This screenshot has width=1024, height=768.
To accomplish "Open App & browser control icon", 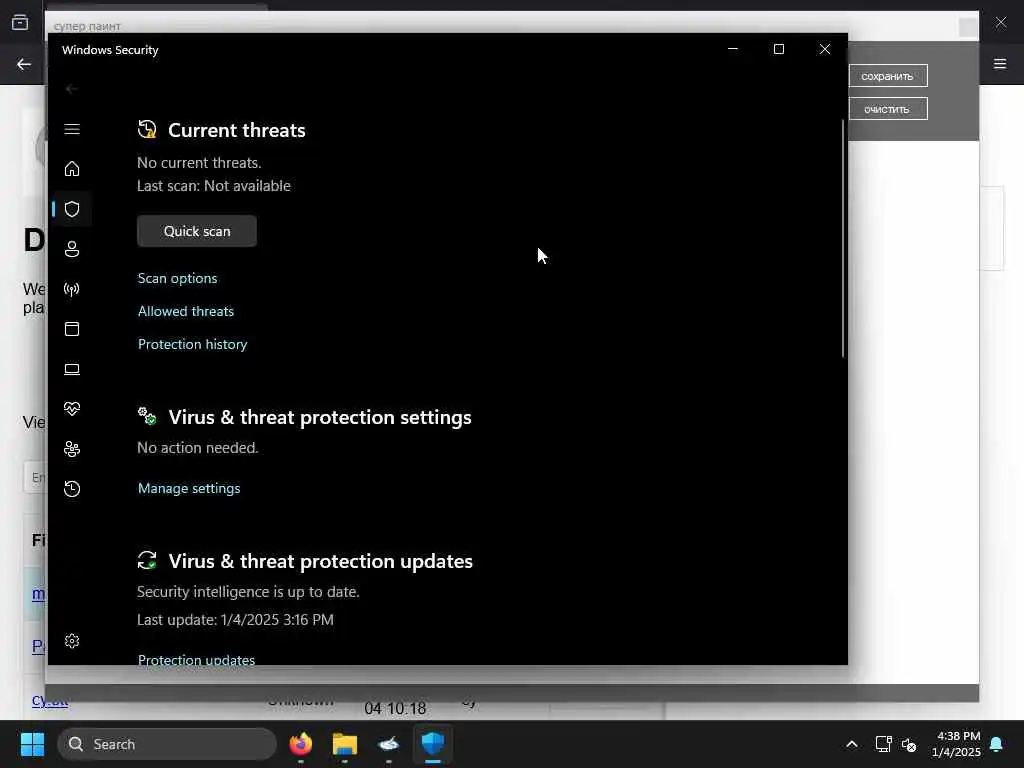I will click(72, 329).
